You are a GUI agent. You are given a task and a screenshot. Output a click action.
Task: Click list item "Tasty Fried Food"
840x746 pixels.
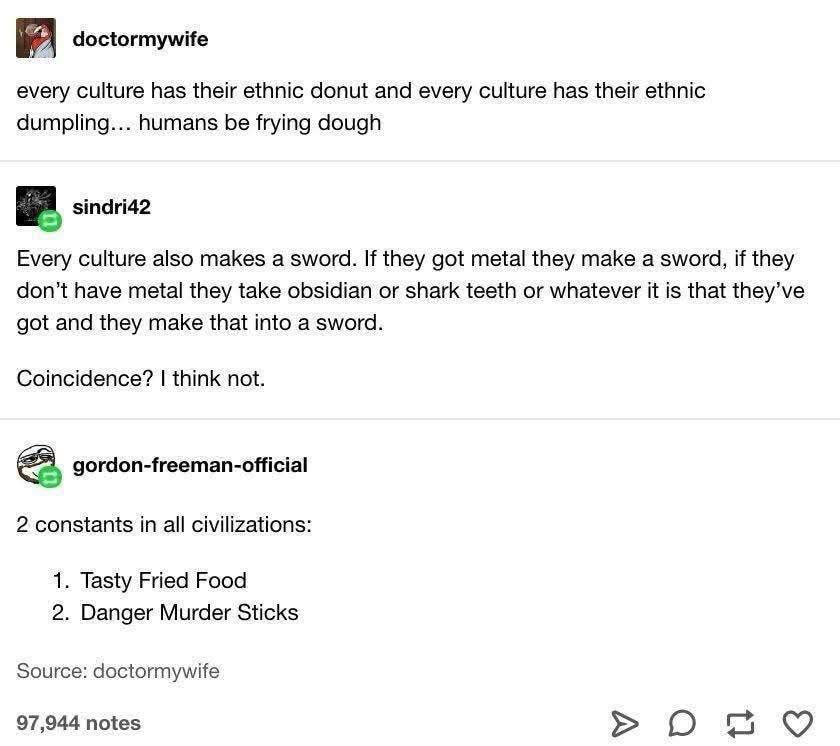click(x=163, y=580)
